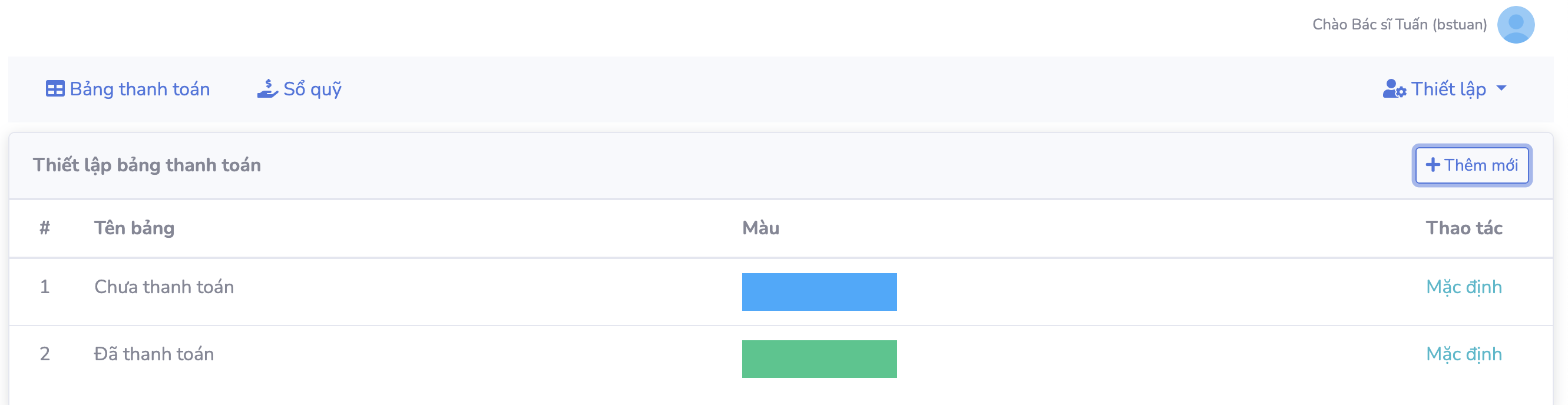Select the green color swatch
Image resolution: width=1568 pixels, height=405 pixels.
(819, 358)
